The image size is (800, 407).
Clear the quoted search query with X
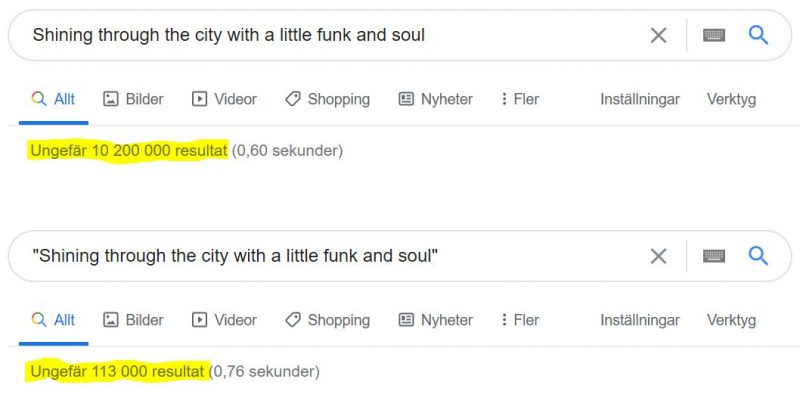pyautogui.click(x=658, y=256)
